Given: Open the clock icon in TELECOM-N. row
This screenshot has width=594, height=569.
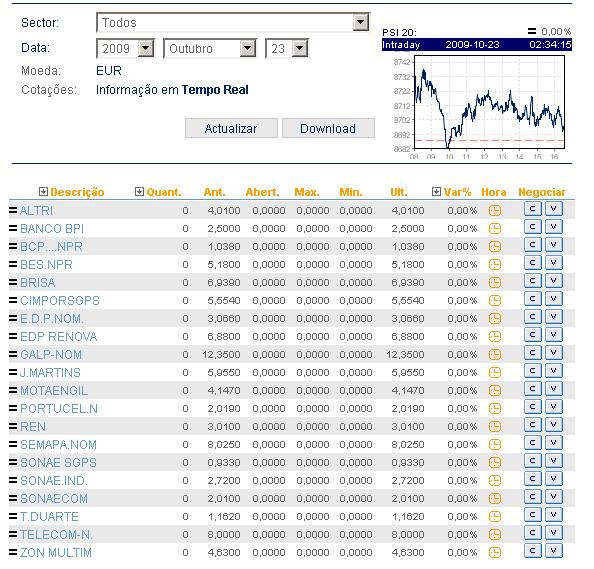Looking at the screenshot, I should [x=495, y=534].
